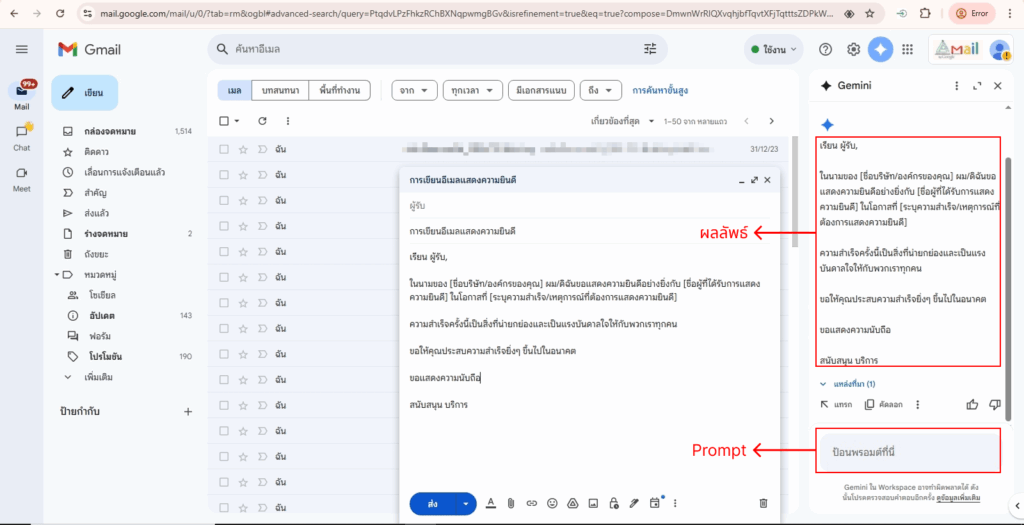Discard the draft with the trash icon
1024x525 pixels.
(763, 503)
